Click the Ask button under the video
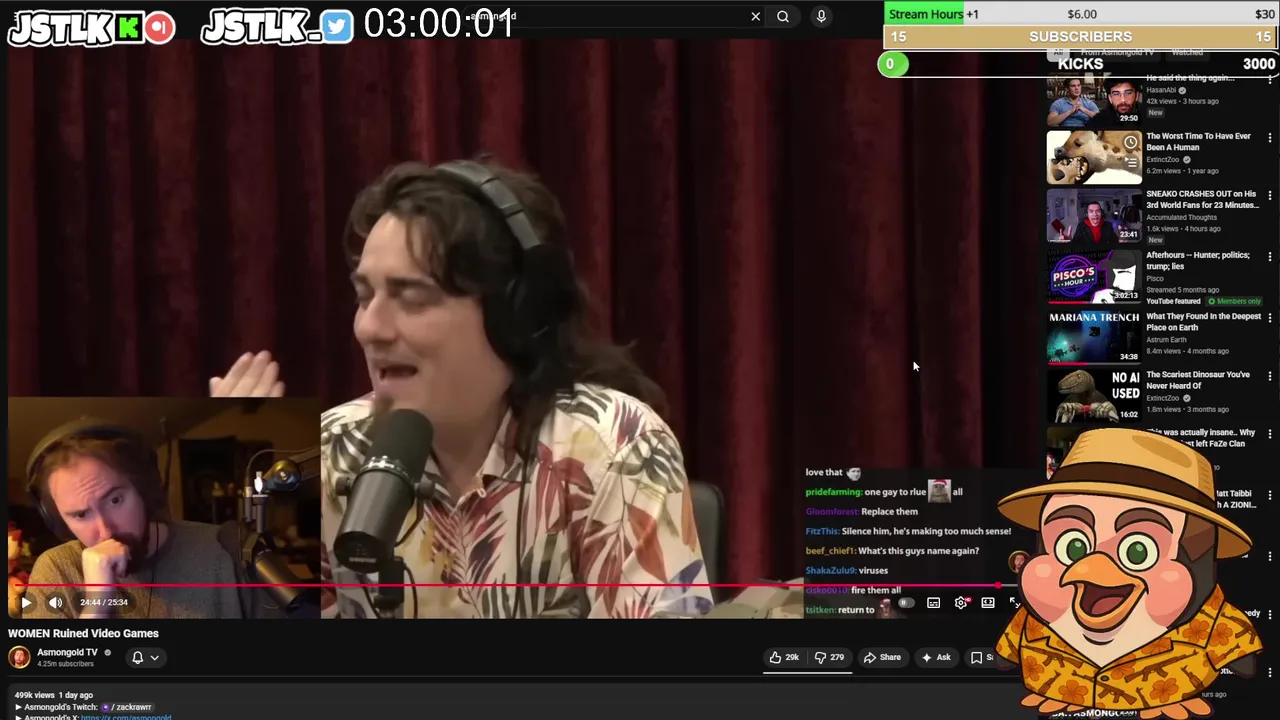The width and height of the screenshot is (1280, 720). (x=936, y=657)
